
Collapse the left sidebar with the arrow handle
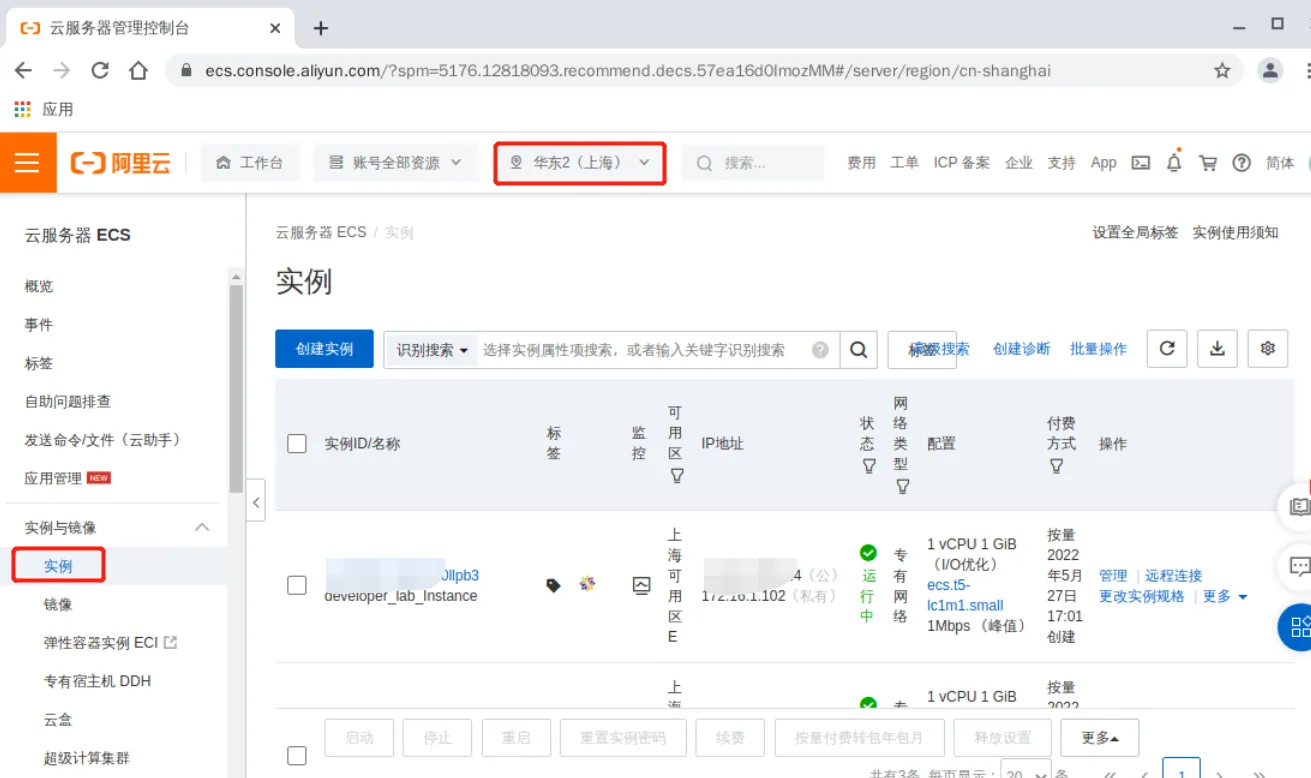(256, 502)
